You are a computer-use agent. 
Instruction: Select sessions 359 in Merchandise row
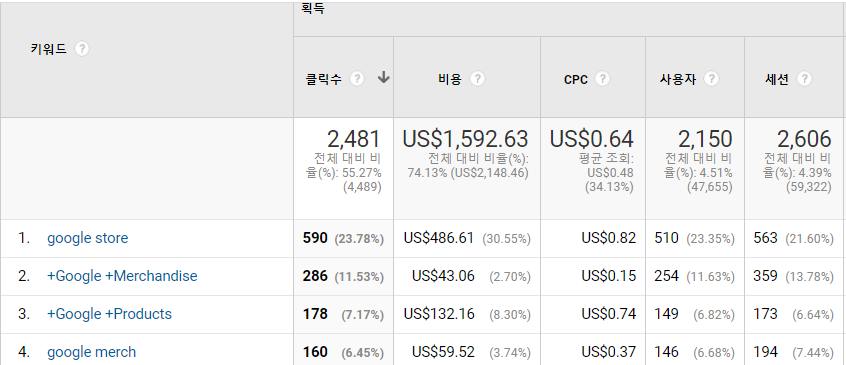[766, 276]
